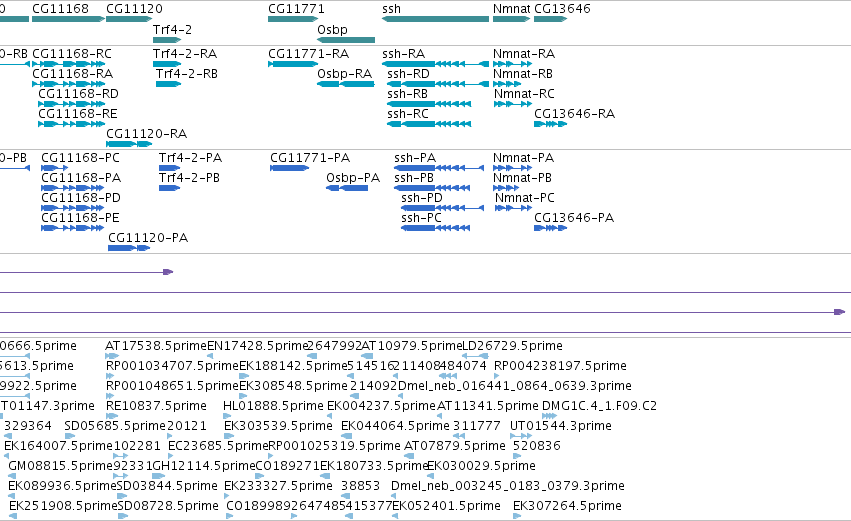Screen dimensions: 851x521
Task: Click feature Dmel_neb_003245_0183_0379.3prime
Action: pos(508,486)
